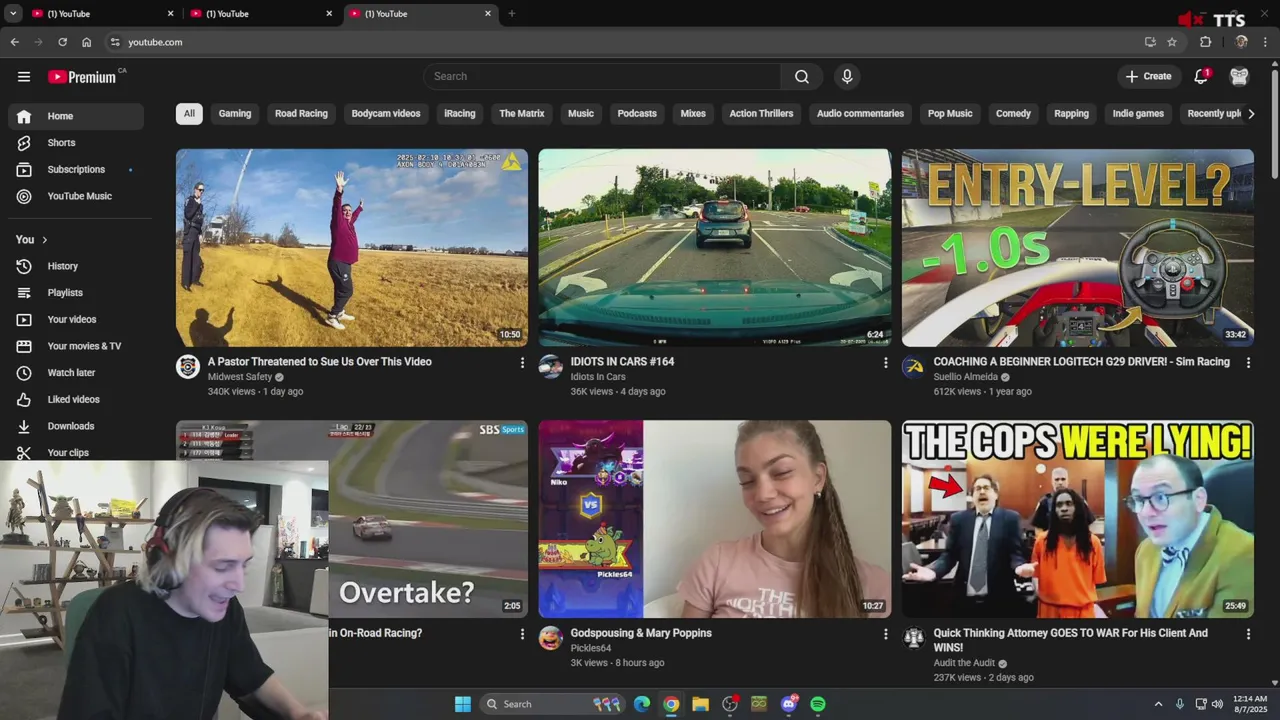Open Liked videos in the sidebar
Screen dimensions: 1280x720
coord(76,400)
